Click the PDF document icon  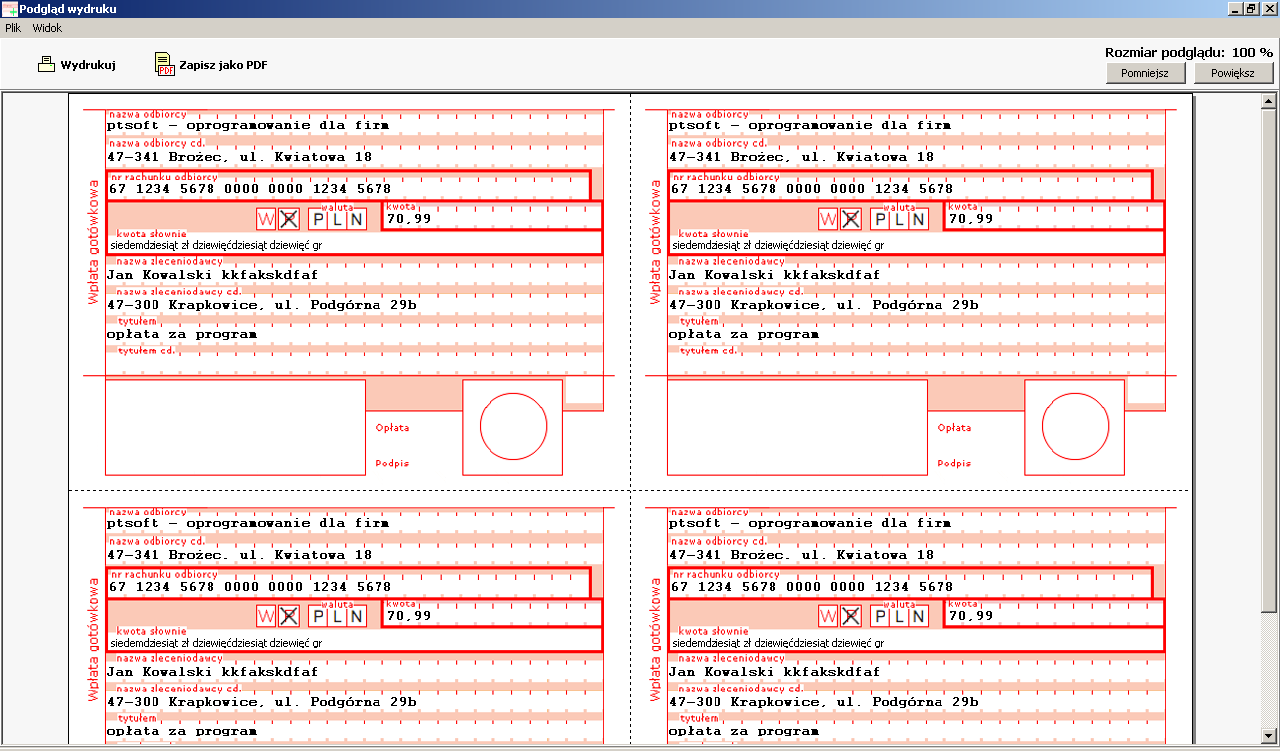[x=164, y=65]
